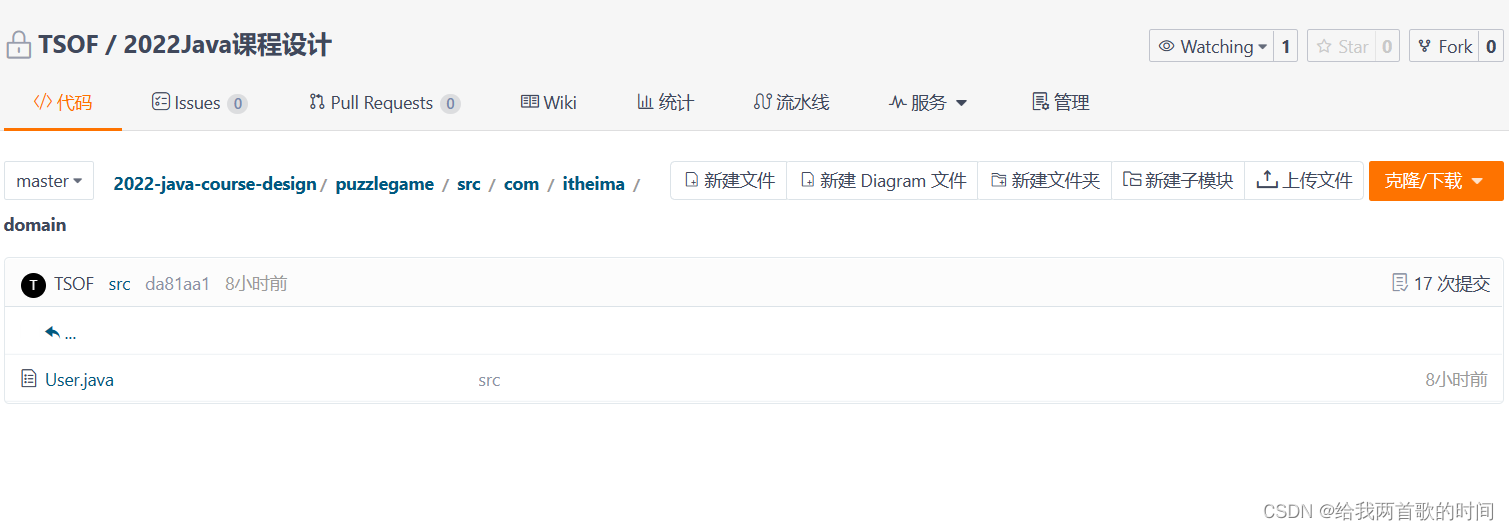Click the domain folder name text

tap(35, 225)
